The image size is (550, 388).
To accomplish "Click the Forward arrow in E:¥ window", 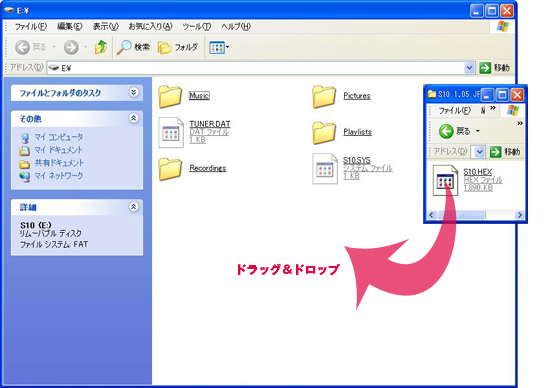I will [x=71, y=47].
